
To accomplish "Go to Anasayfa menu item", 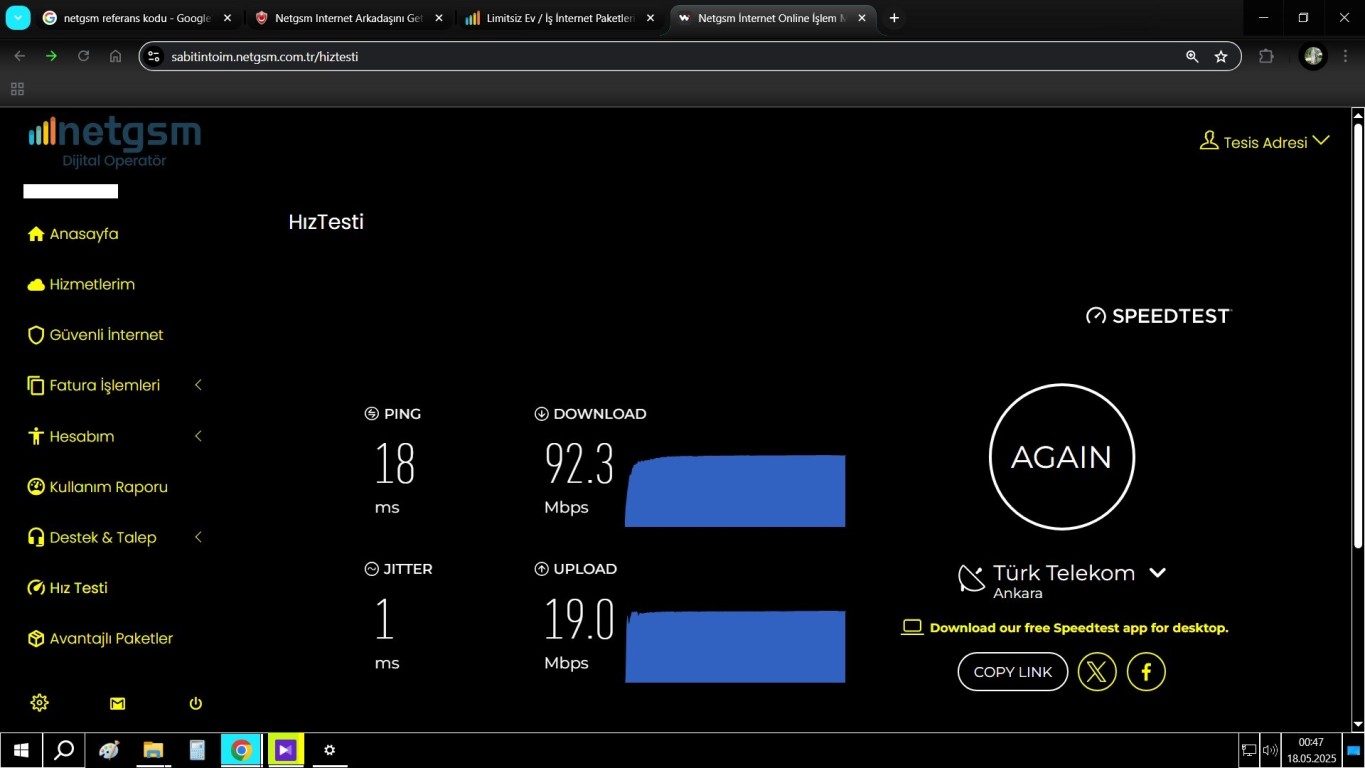I will tap(84, 234).
